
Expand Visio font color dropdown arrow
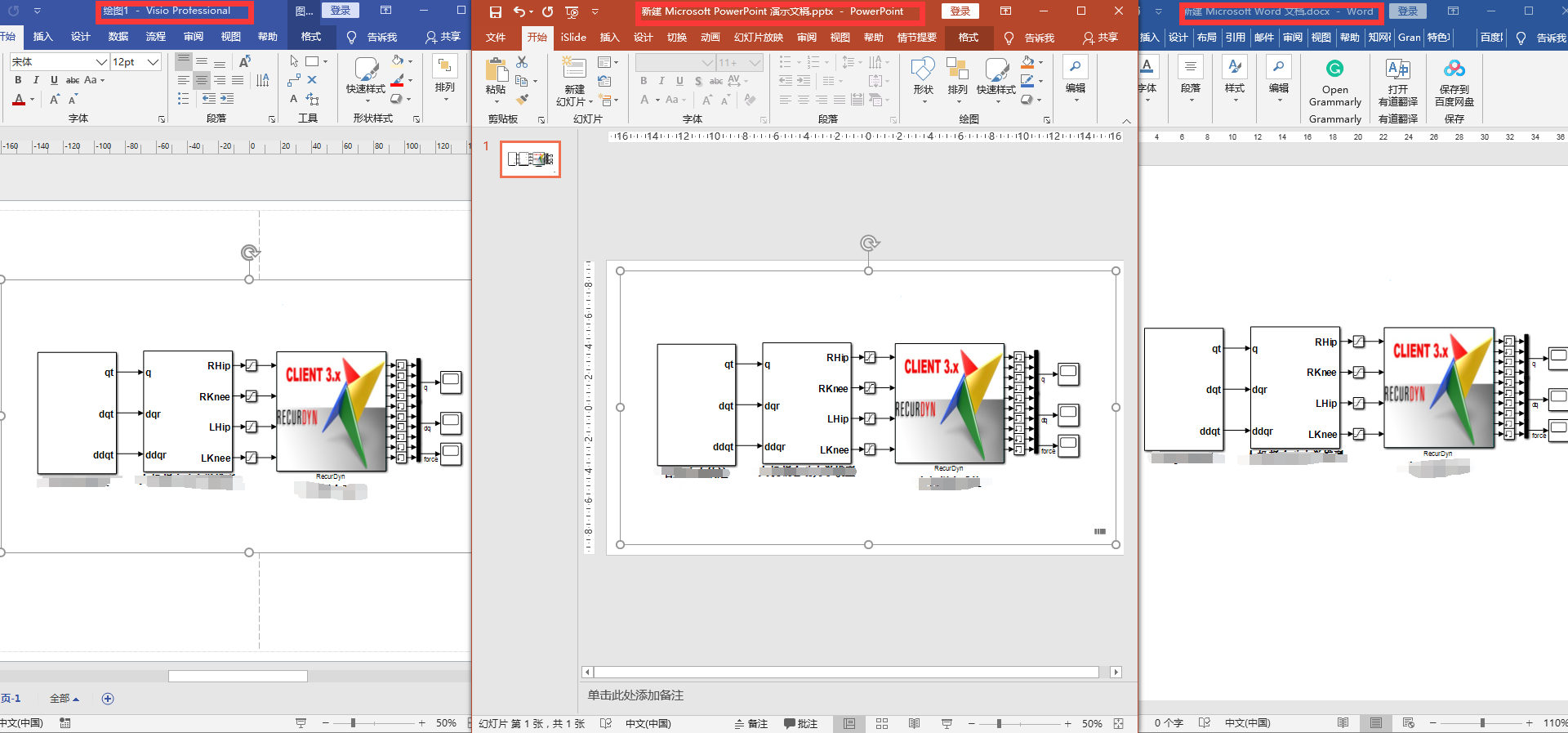coord(32,100)
